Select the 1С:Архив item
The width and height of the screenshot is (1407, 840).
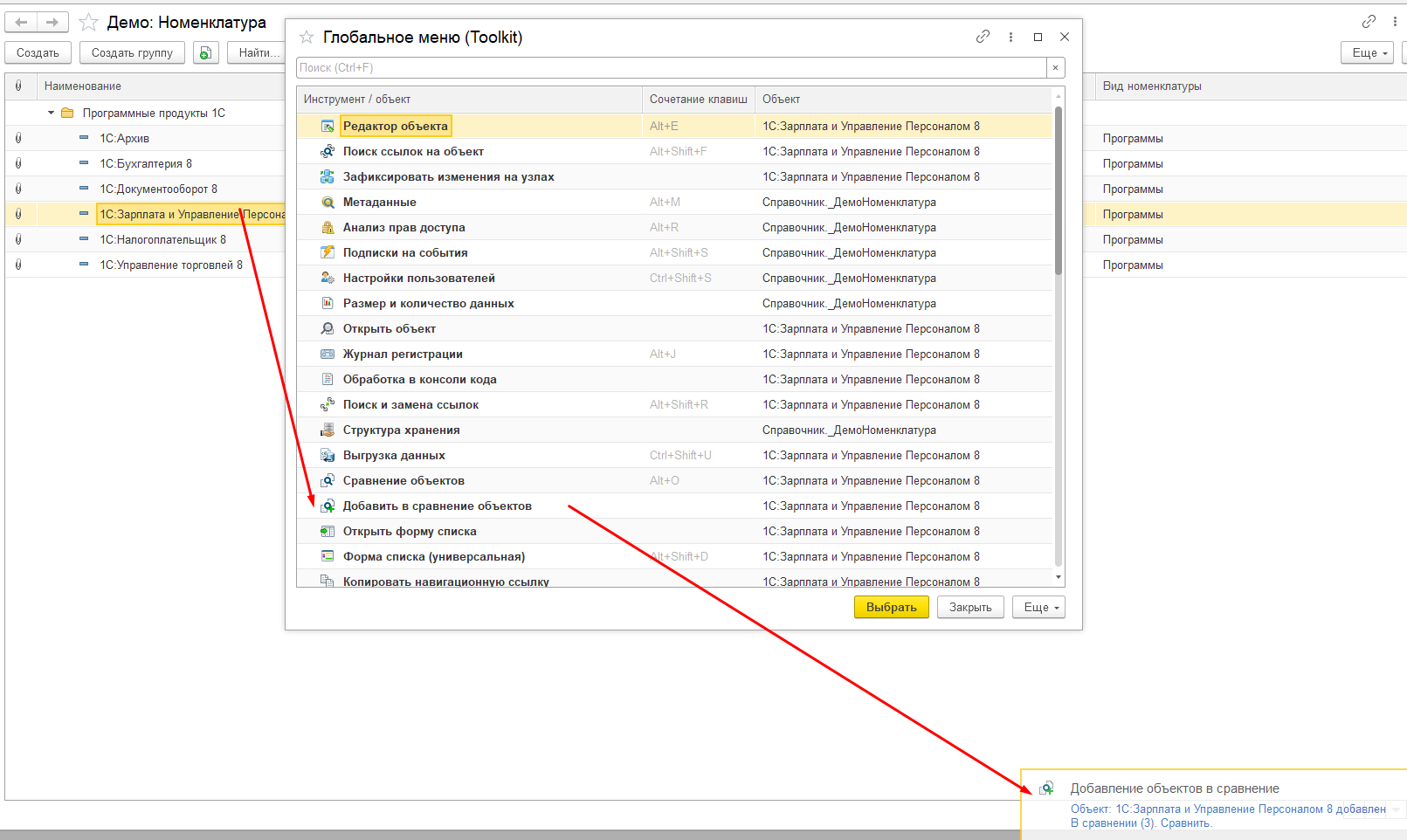tap(125, 139)
